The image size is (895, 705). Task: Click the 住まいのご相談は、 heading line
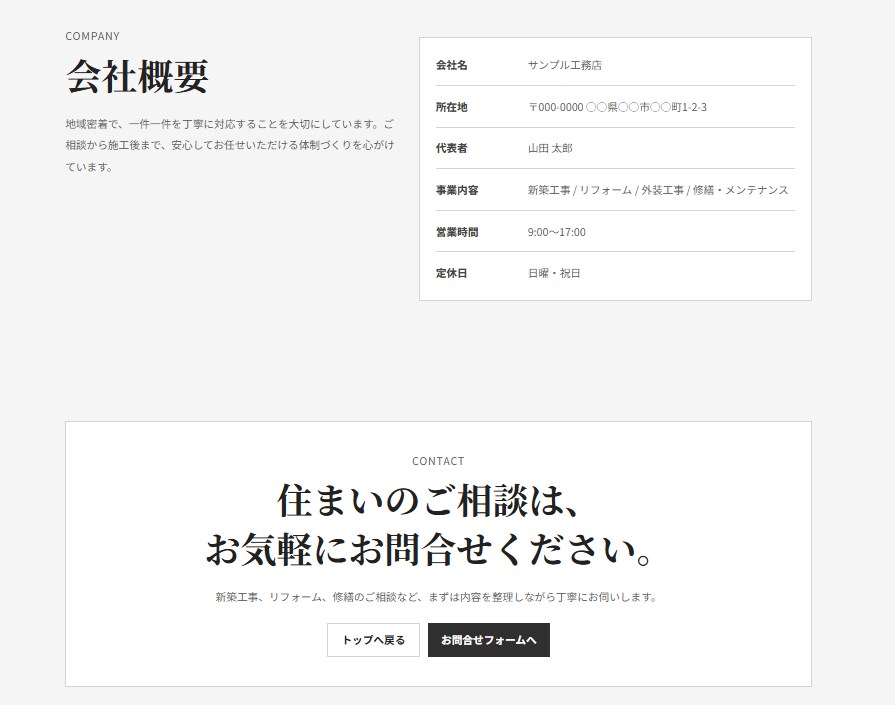429,501
